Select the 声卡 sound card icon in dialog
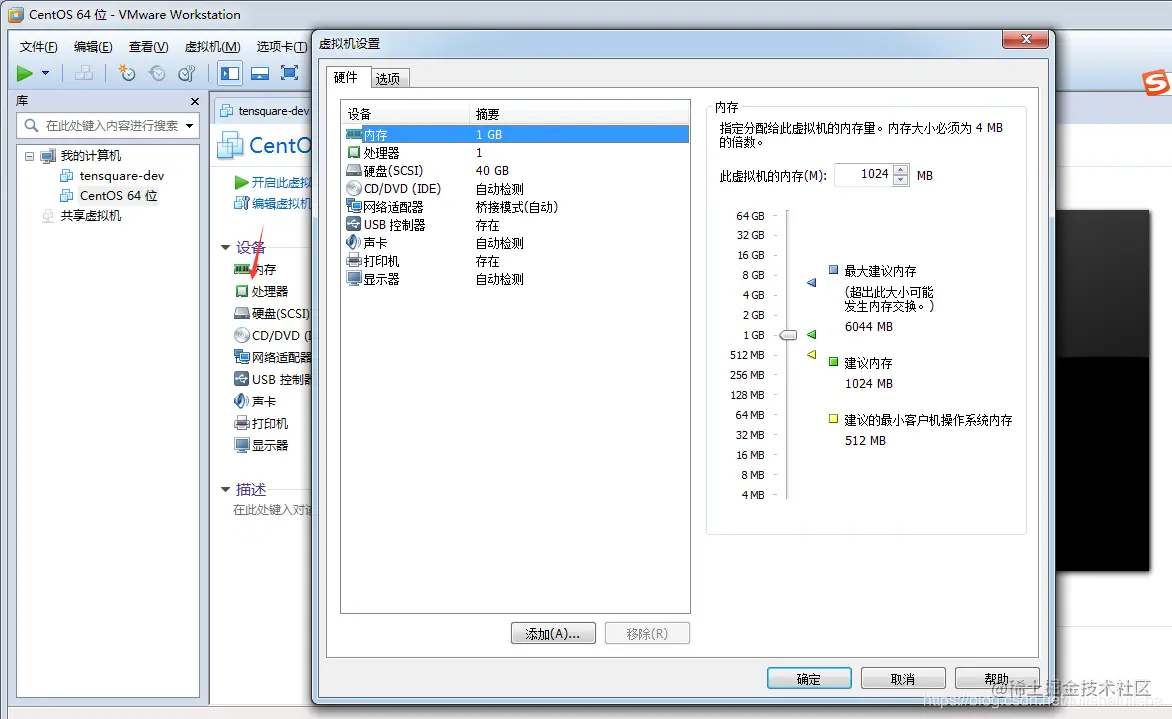Image resolution: width=1172 pixels, height=719 pixels. 354,242
